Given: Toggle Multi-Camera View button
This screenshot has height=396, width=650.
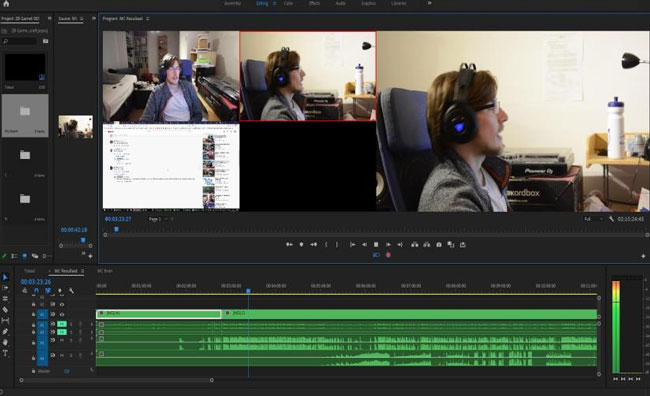Looking at the screenshot, I should 376,255.
